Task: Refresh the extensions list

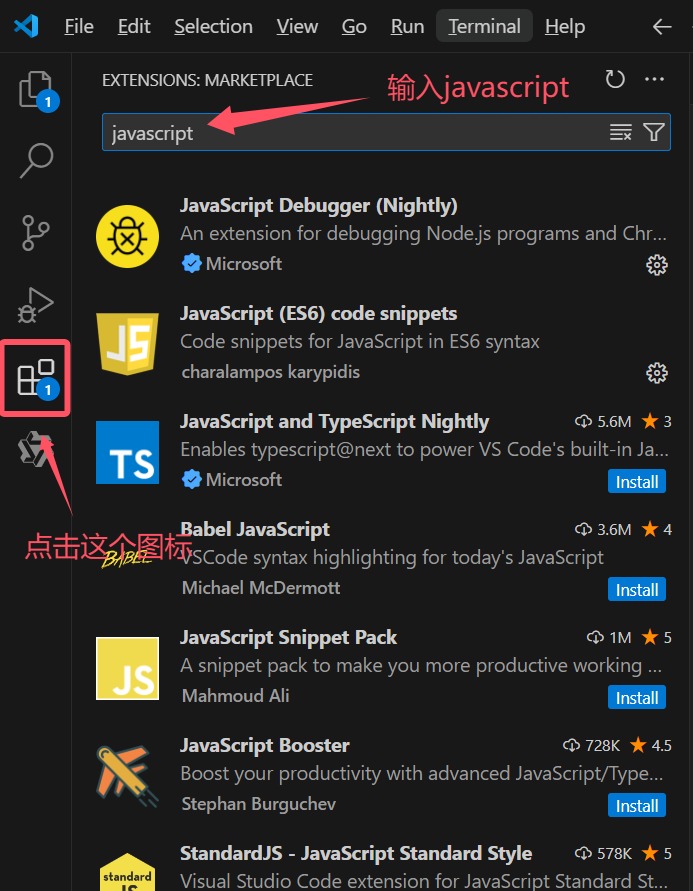Action: tap(615, 80)
